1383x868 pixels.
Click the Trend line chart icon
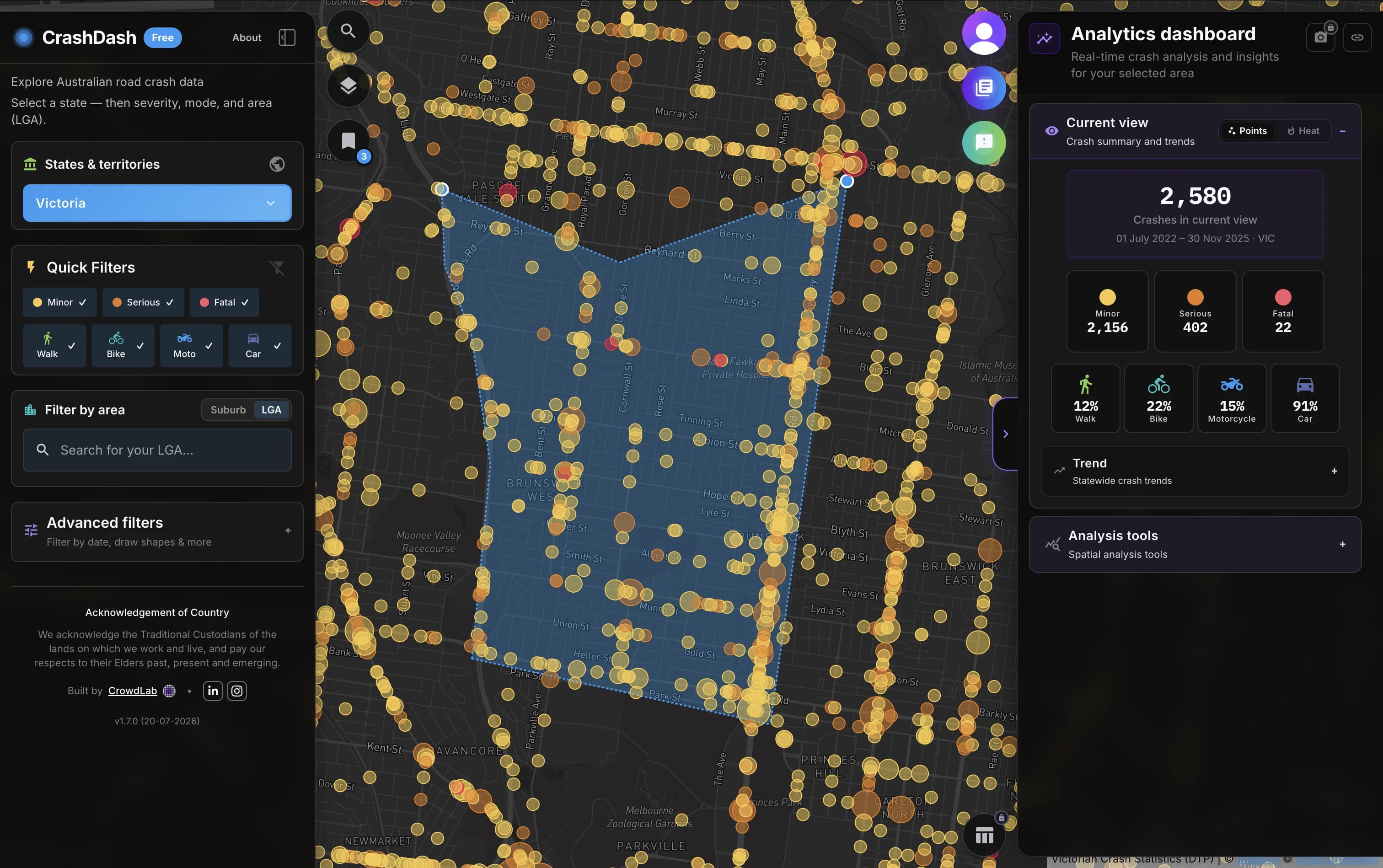[x=1059, y=471]
